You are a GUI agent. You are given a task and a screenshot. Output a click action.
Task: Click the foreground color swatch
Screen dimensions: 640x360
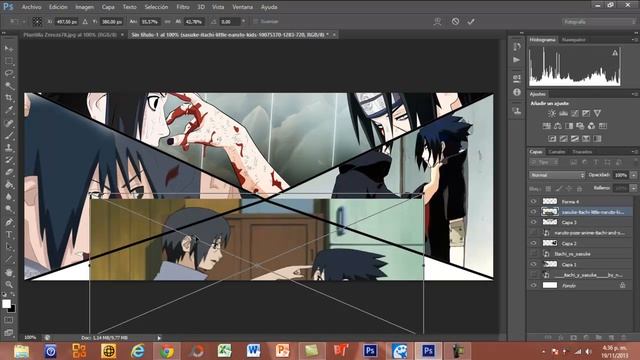[6, 304]
